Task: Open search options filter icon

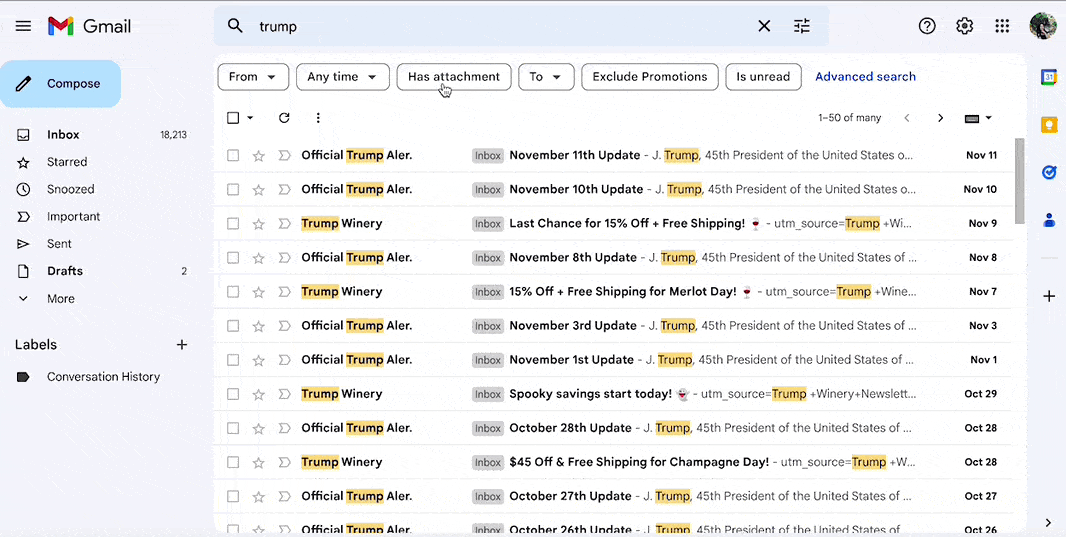Action: coord(802,26)
